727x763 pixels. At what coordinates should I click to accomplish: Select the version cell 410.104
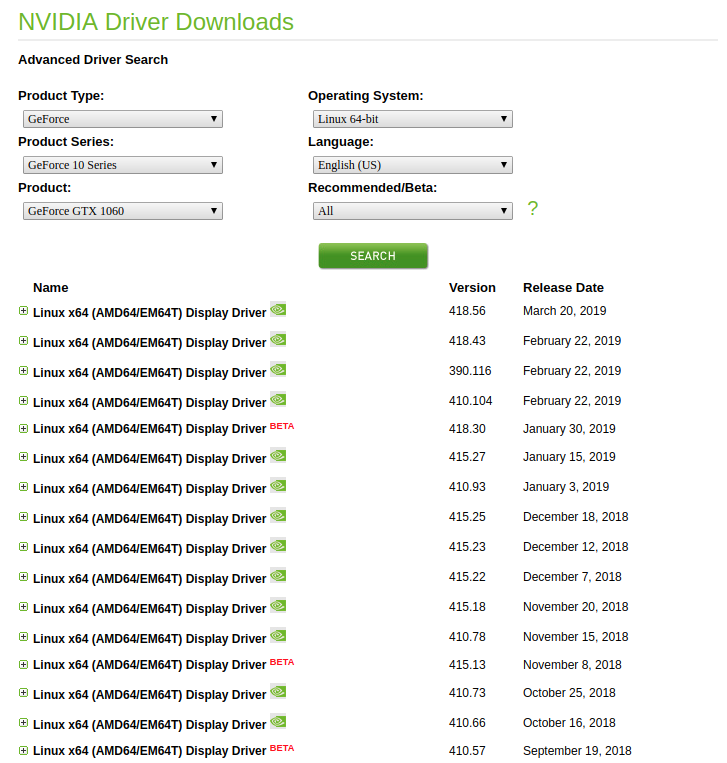pyautogui.click(x=471, y=400)
